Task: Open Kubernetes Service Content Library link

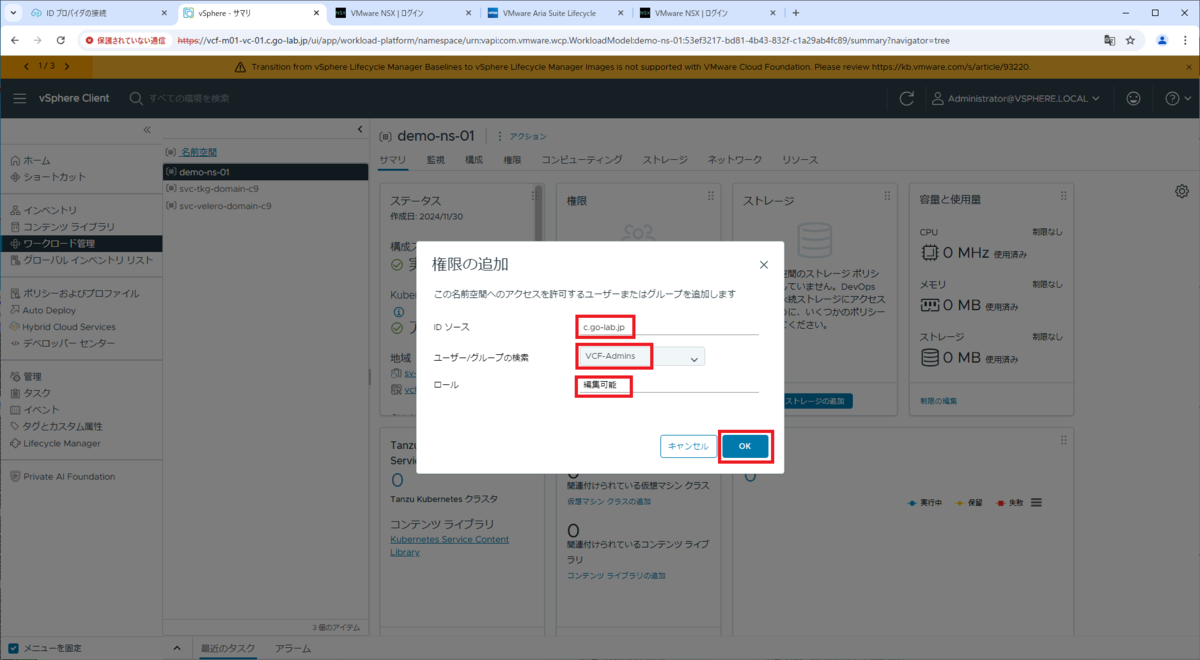Action: [449, 546]
